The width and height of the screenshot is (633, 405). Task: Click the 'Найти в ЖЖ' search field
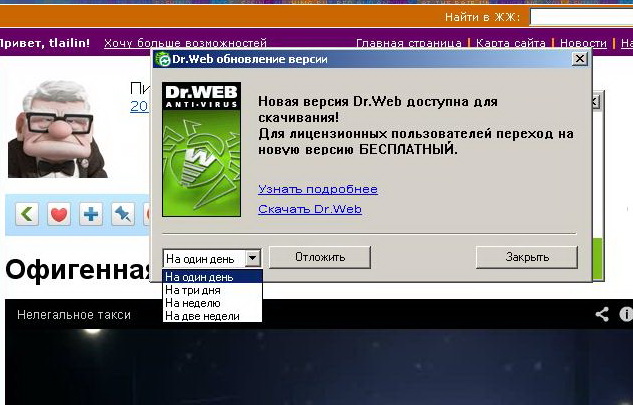(x=581, y=17)
